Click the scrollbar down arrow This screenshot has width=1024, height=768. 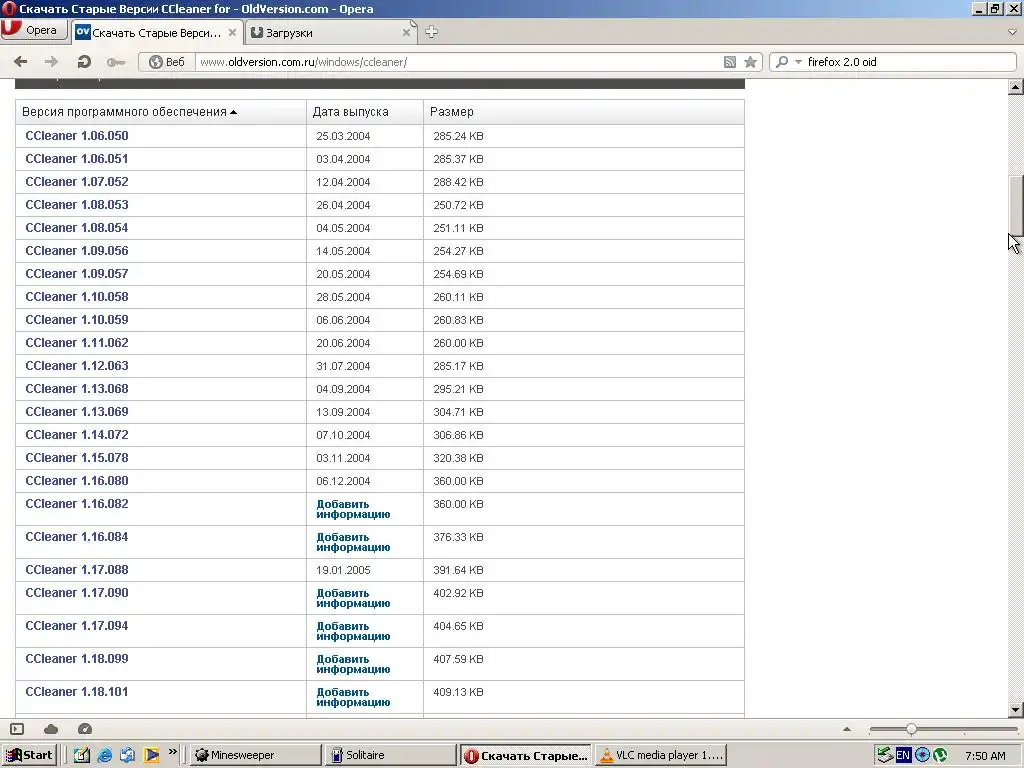pyautogui.click(x=1015, y=709)
